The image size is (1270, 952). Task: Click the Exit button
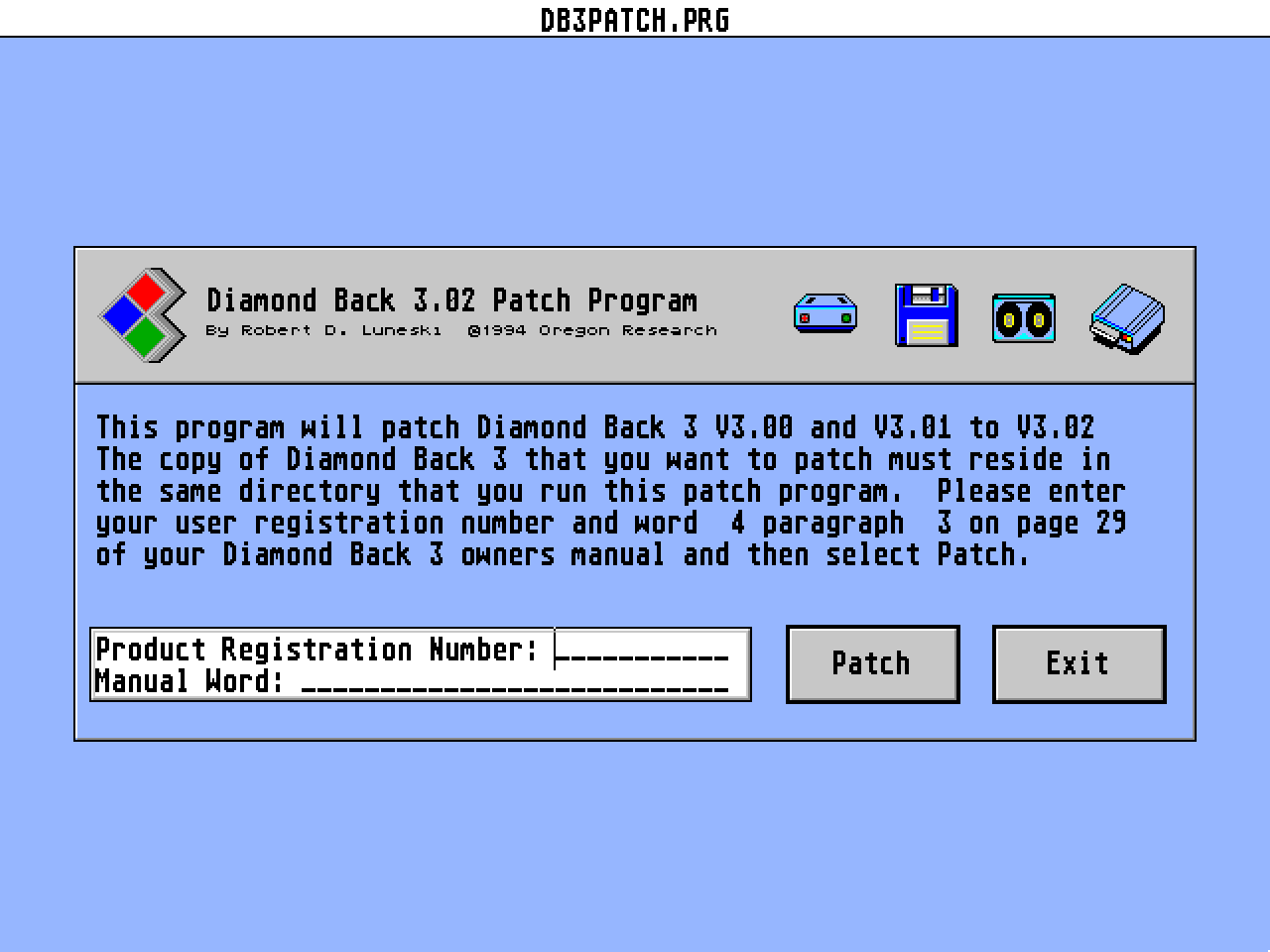[x=1079, y=663]
